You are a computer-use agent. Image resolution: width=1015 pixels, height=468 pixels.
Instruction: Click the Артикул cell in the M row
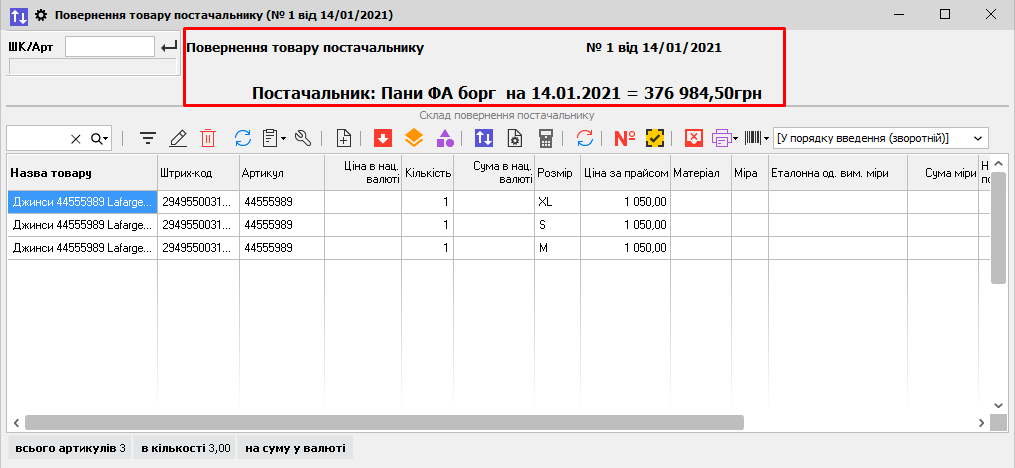282,248
